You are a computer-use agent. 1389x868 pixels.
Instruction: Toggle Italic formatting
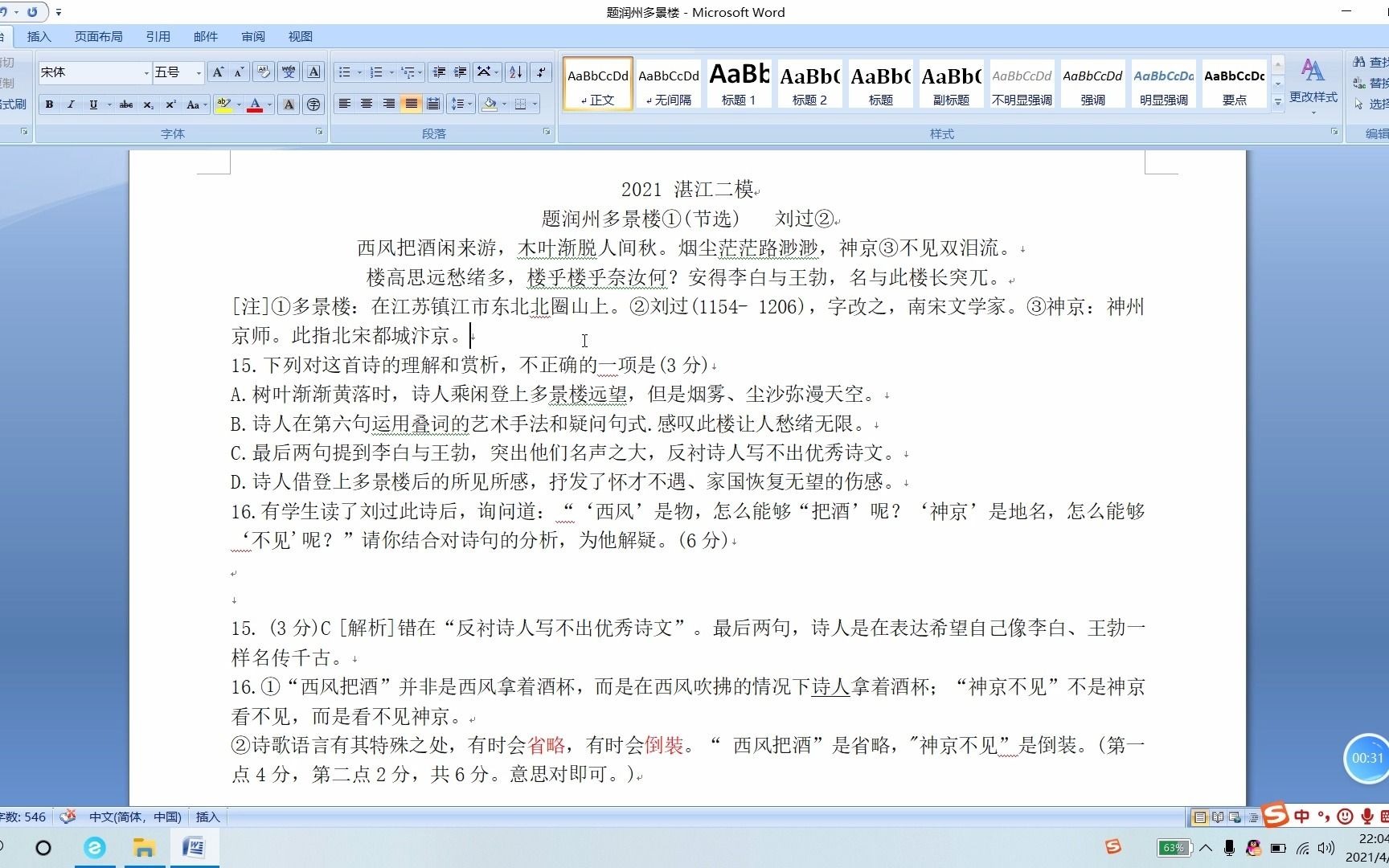(71, 104)
